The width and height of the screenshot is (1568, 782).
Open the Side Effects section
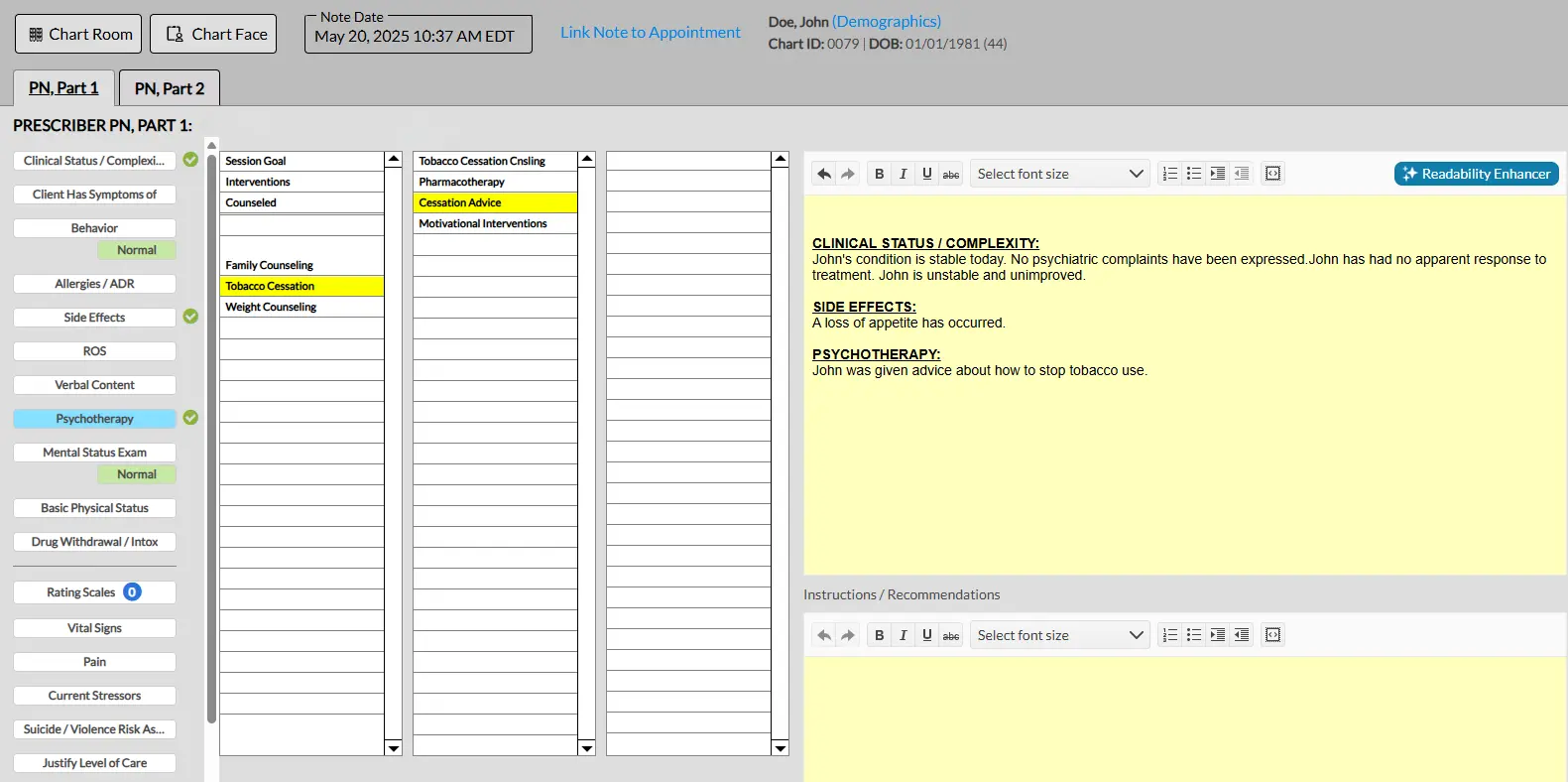click(x=94, y=318)
